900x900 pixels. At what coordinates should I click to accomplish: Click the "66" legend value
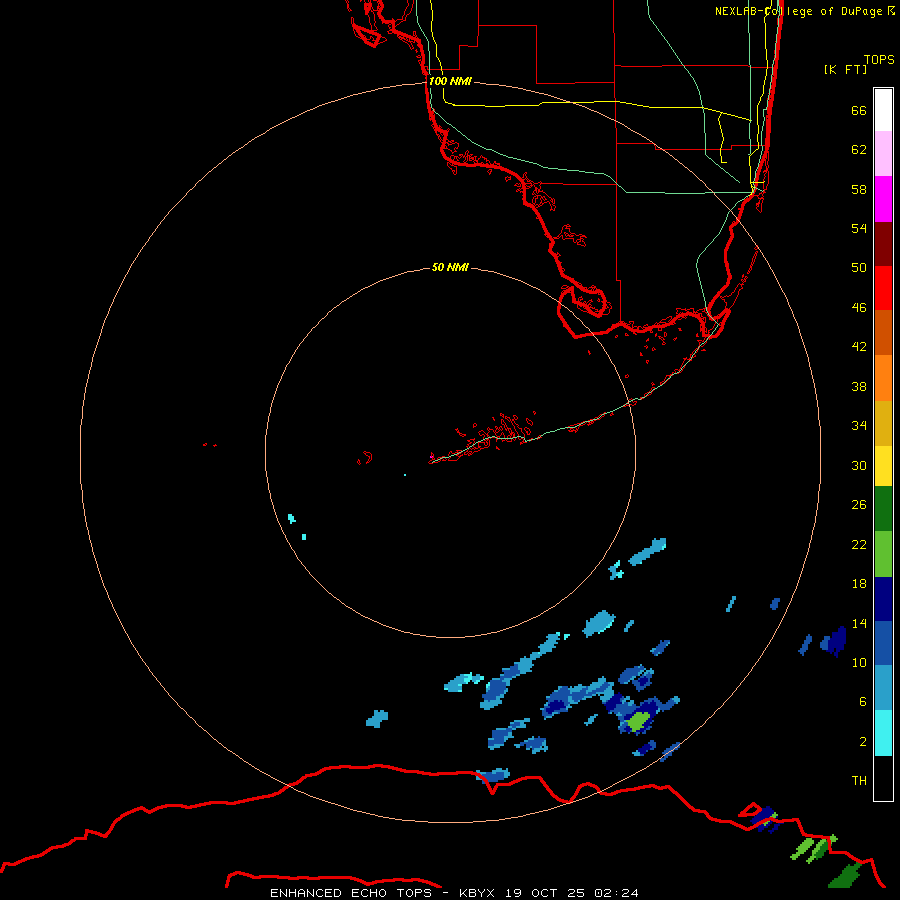pos(859,110)
